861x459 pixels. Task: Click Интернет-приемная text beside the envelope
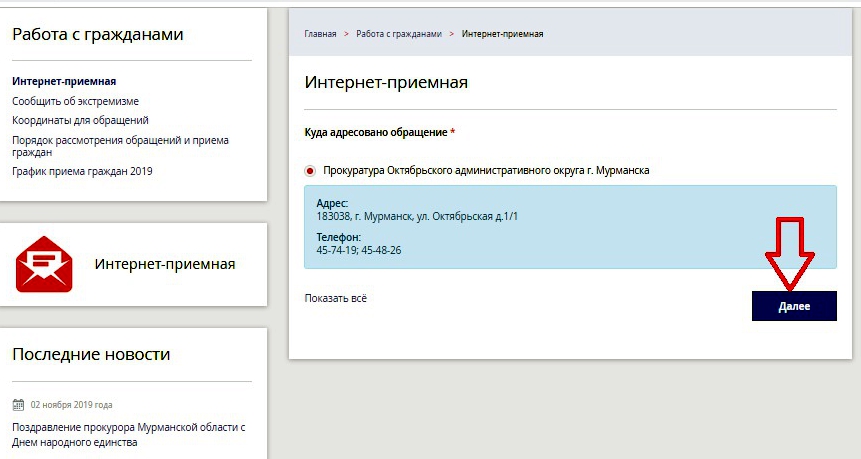[x=165, y=264]
